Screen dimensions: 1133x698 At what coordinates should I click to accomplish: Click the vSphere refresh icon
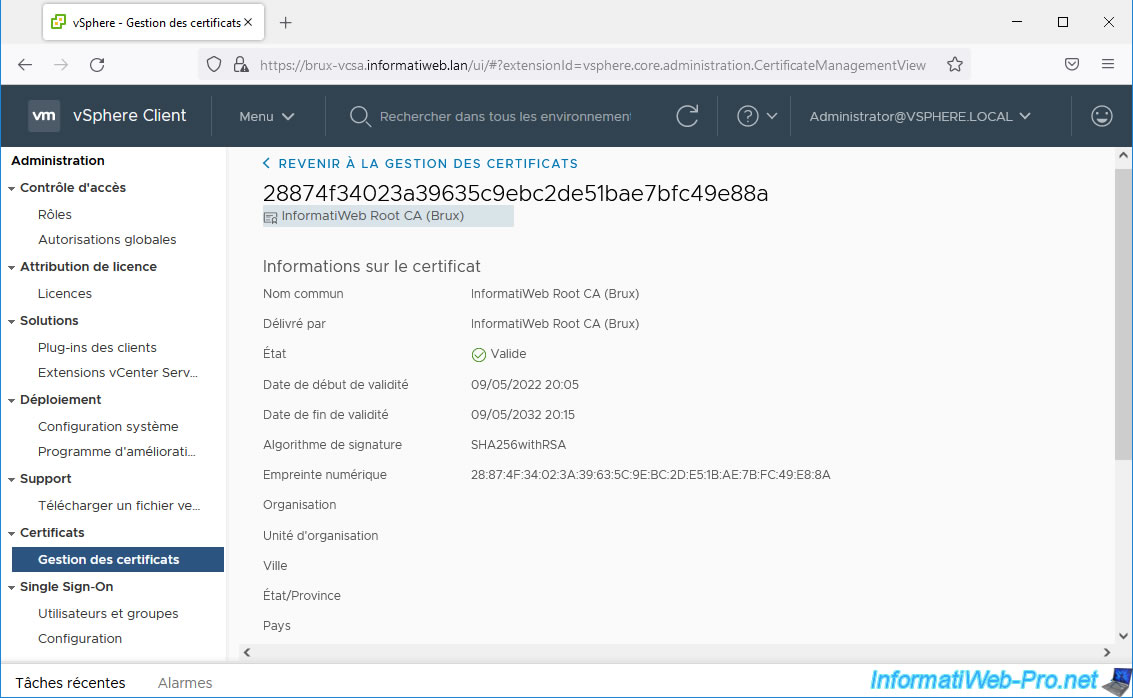687,116
